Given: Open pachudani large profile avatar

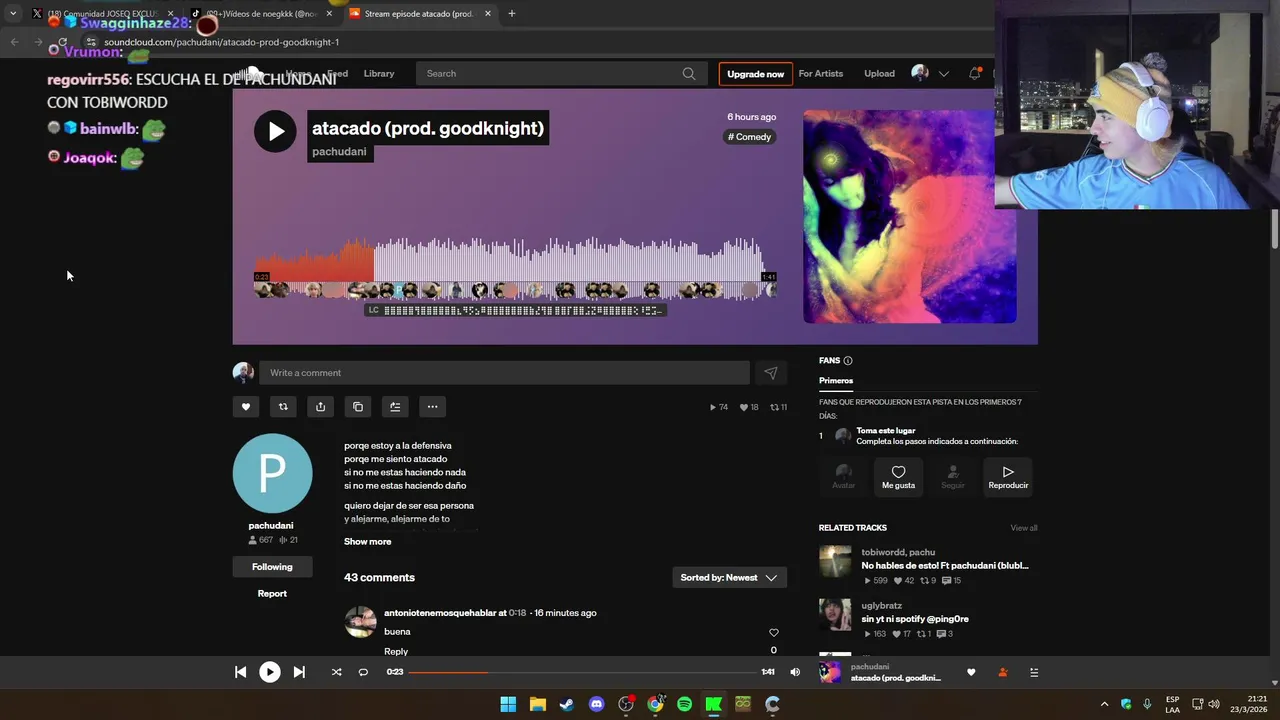Looking at the screenshot, I should click(x=272, y=473).
